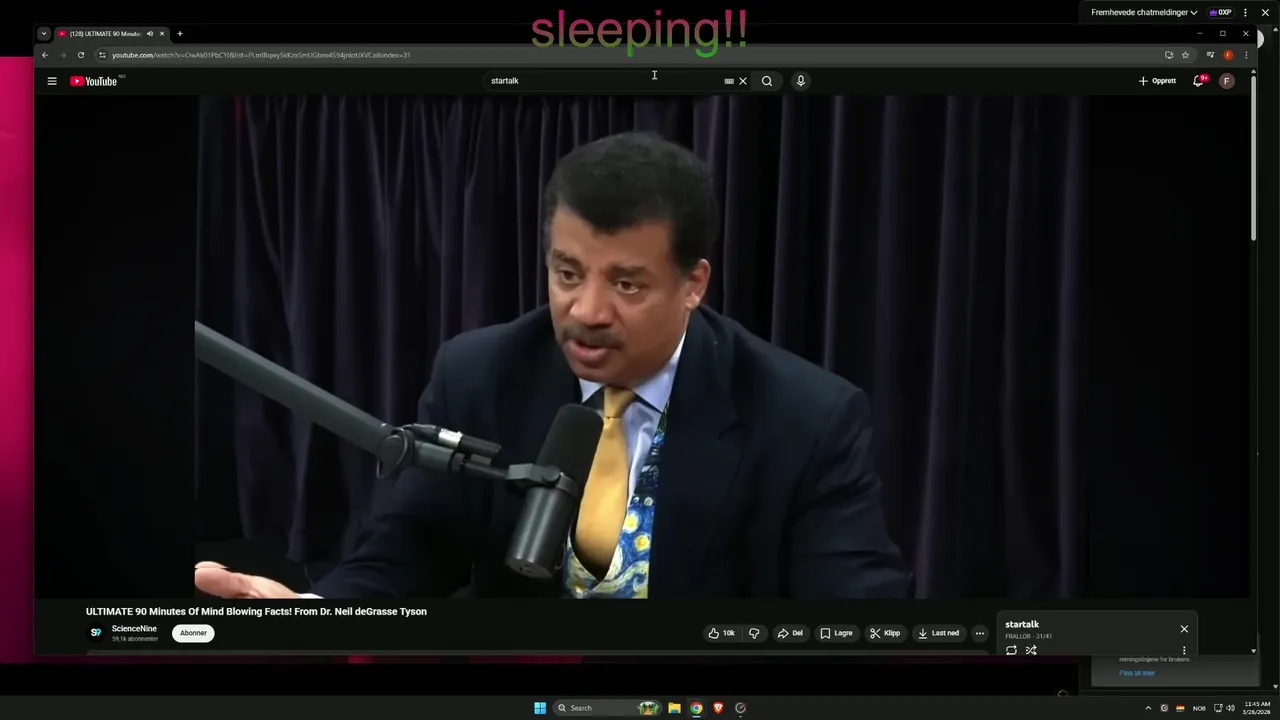Click the Finn ut mer link
1280x720 pixels.
pos(1137,673)
